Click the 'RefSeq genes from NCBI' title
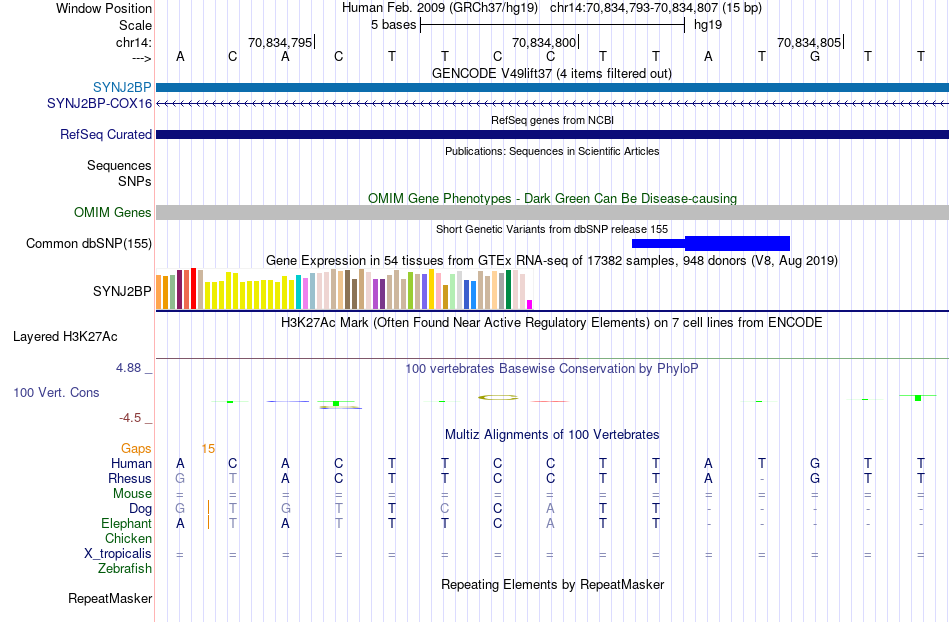The width and height of the screenshot is (950, 622). click(553, 120)
